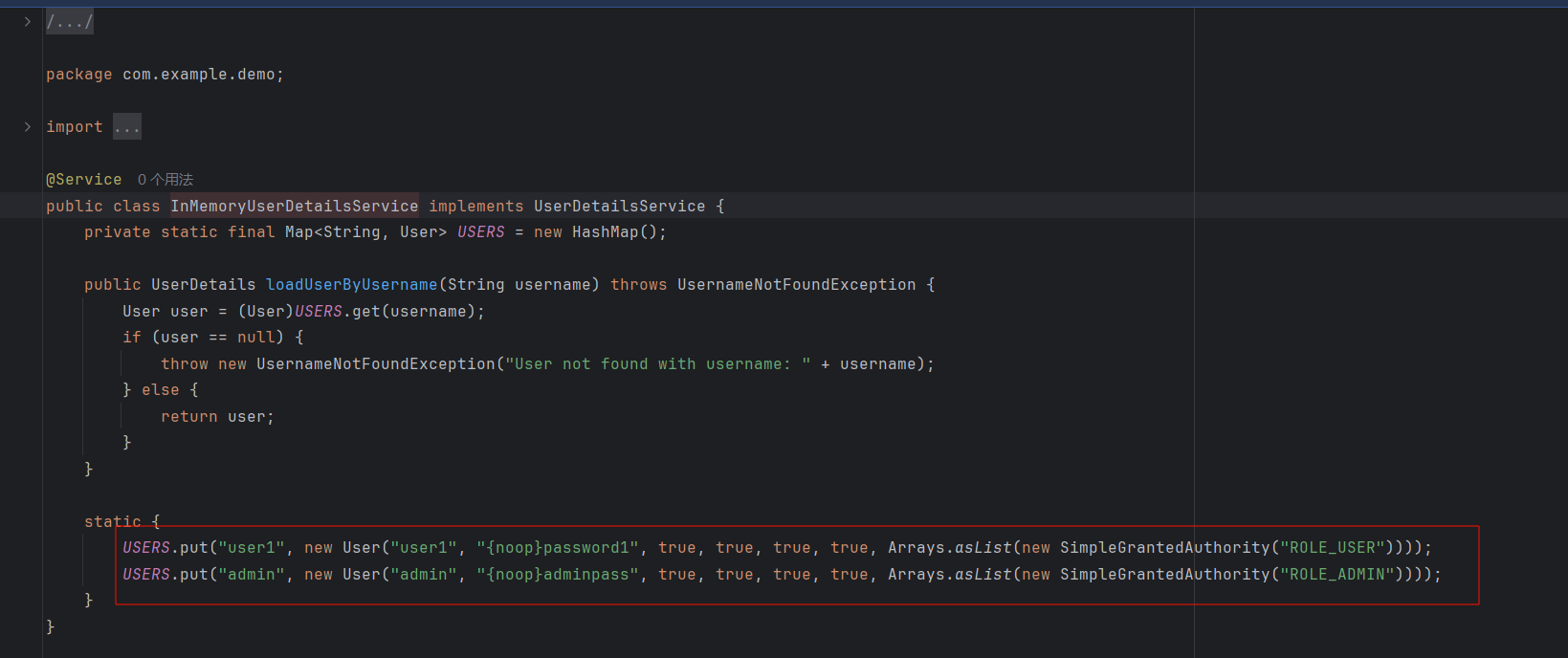Click the folded /.../ comment placeholder

tap(70, 21)
